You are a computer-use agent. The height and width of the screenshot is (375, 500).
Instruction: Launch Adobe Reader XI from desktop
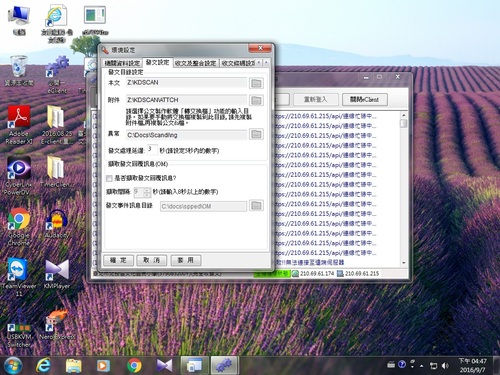click(19, 125)
